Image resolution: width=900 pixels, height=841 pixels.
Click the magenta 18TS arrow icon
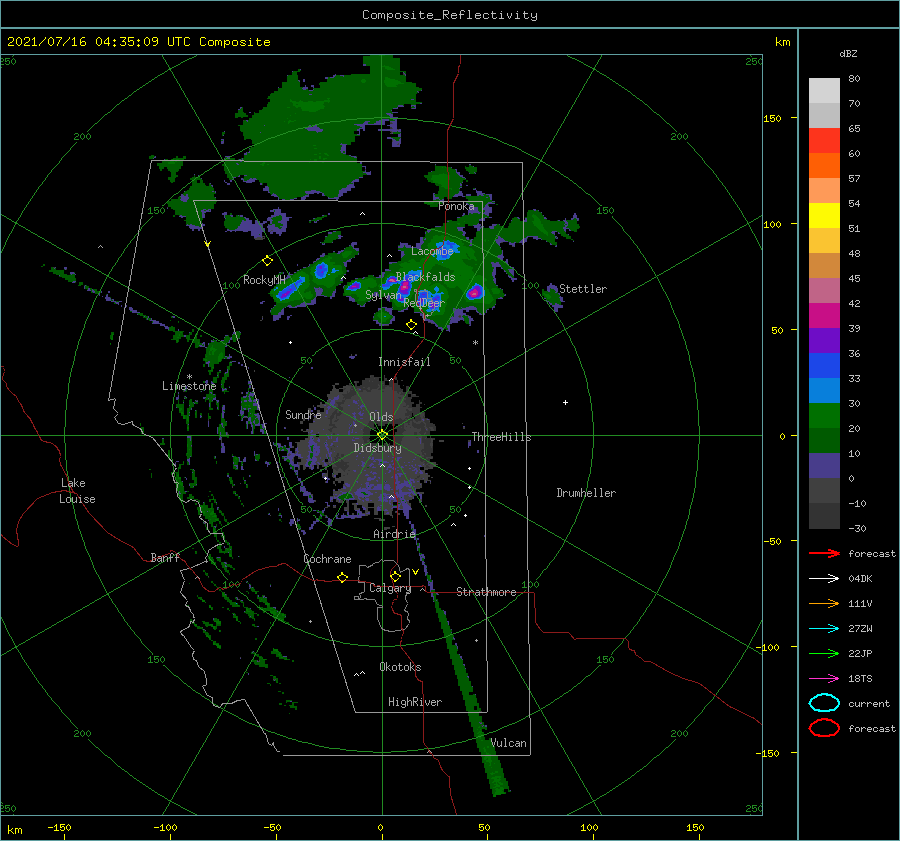click(x=824, y=679)
